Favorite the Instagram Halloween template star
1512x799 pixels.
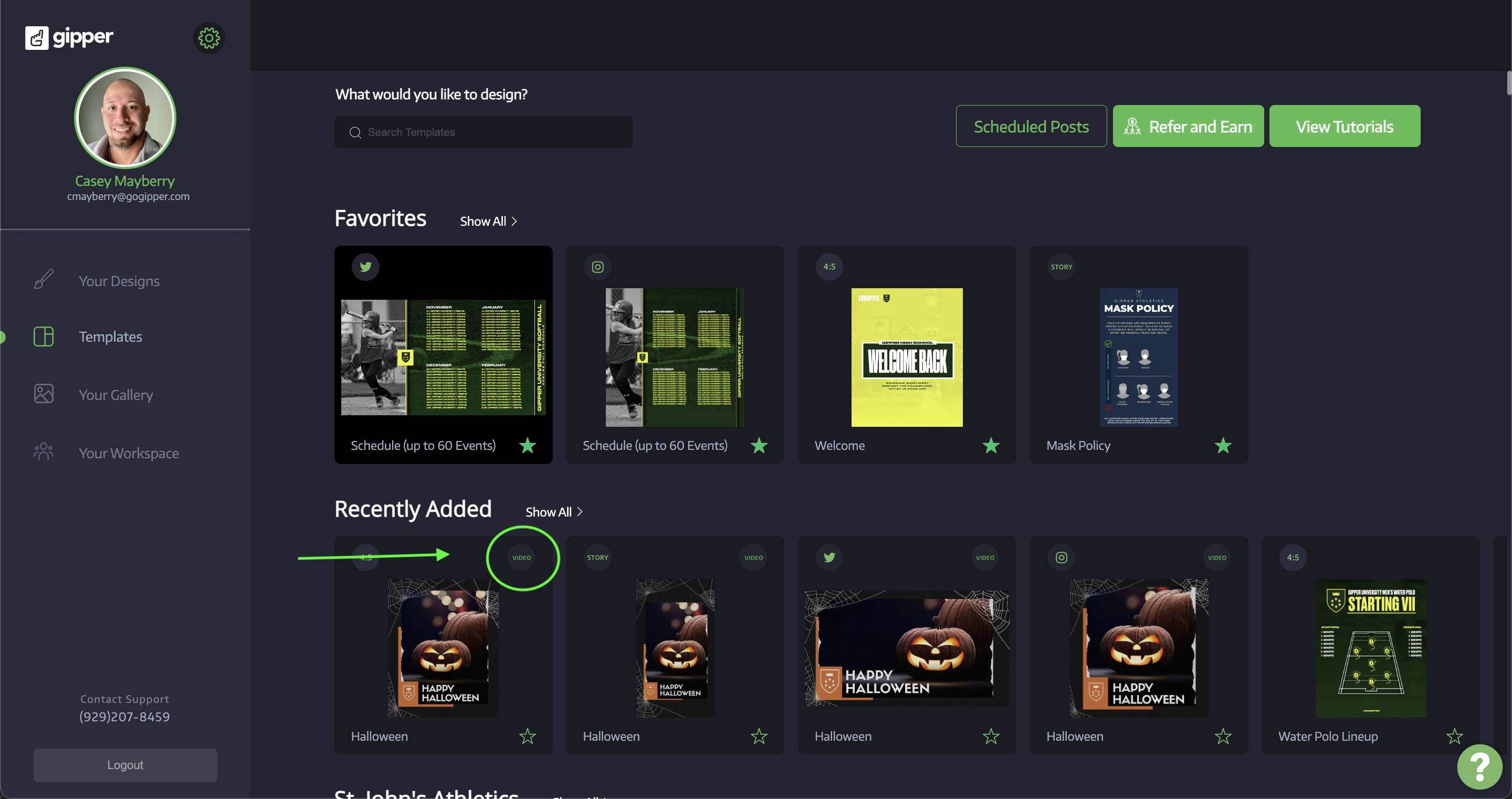pyautogui.click(x=1223, y=736)
